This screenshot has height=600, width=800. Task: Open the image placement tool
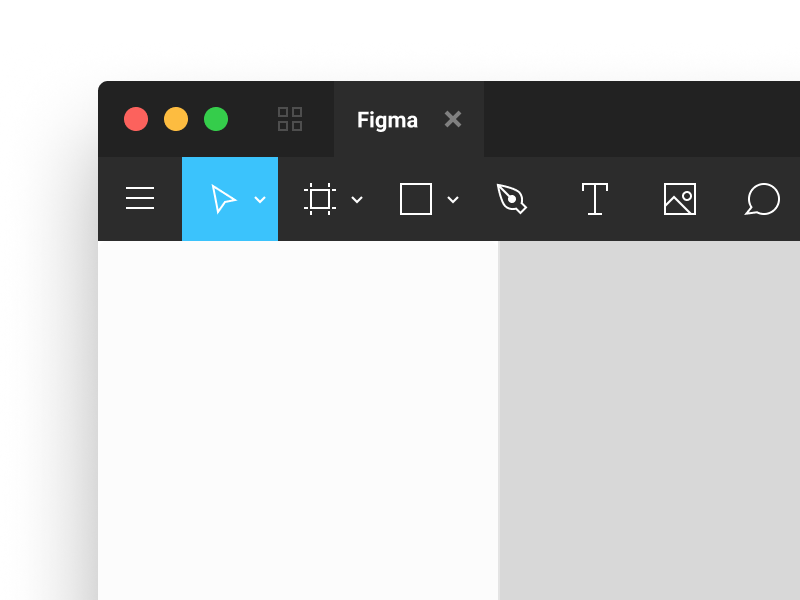679,199
